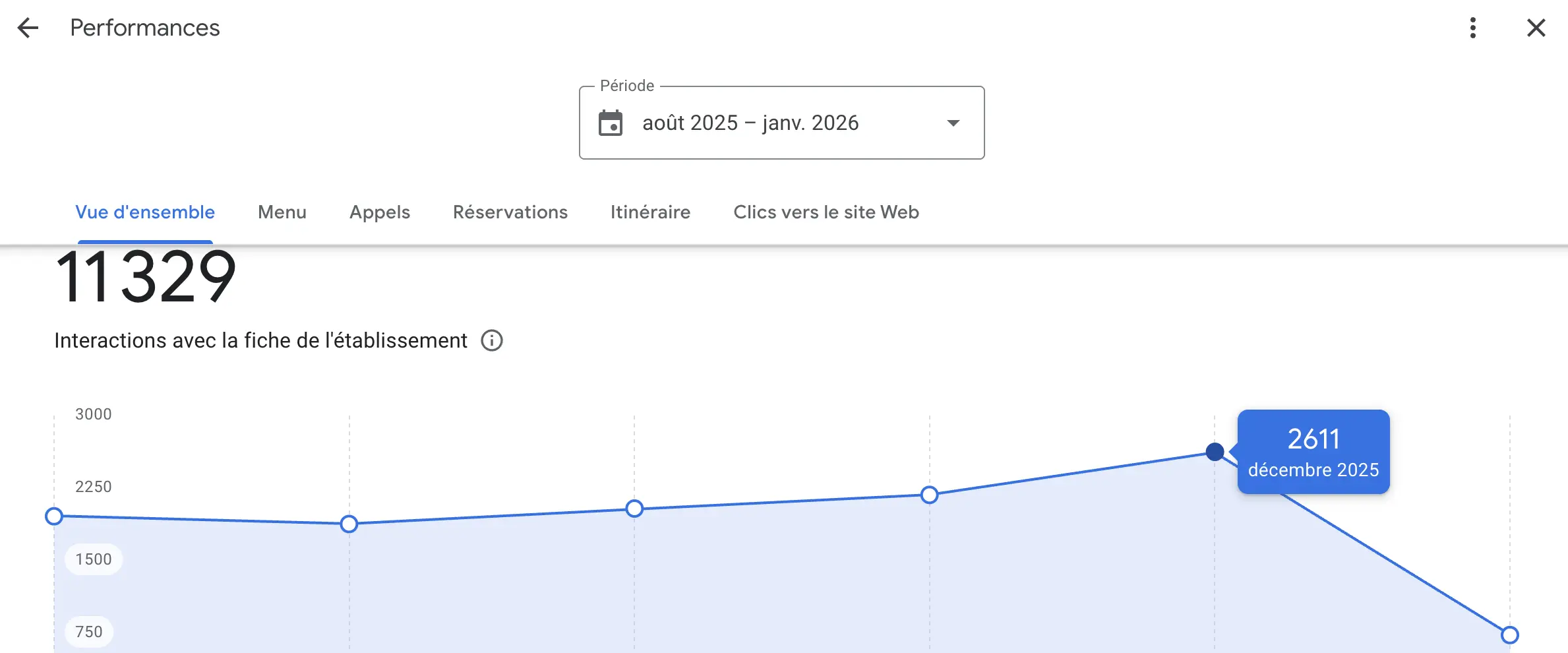Select the fourth chart data point

coord(929,495)
